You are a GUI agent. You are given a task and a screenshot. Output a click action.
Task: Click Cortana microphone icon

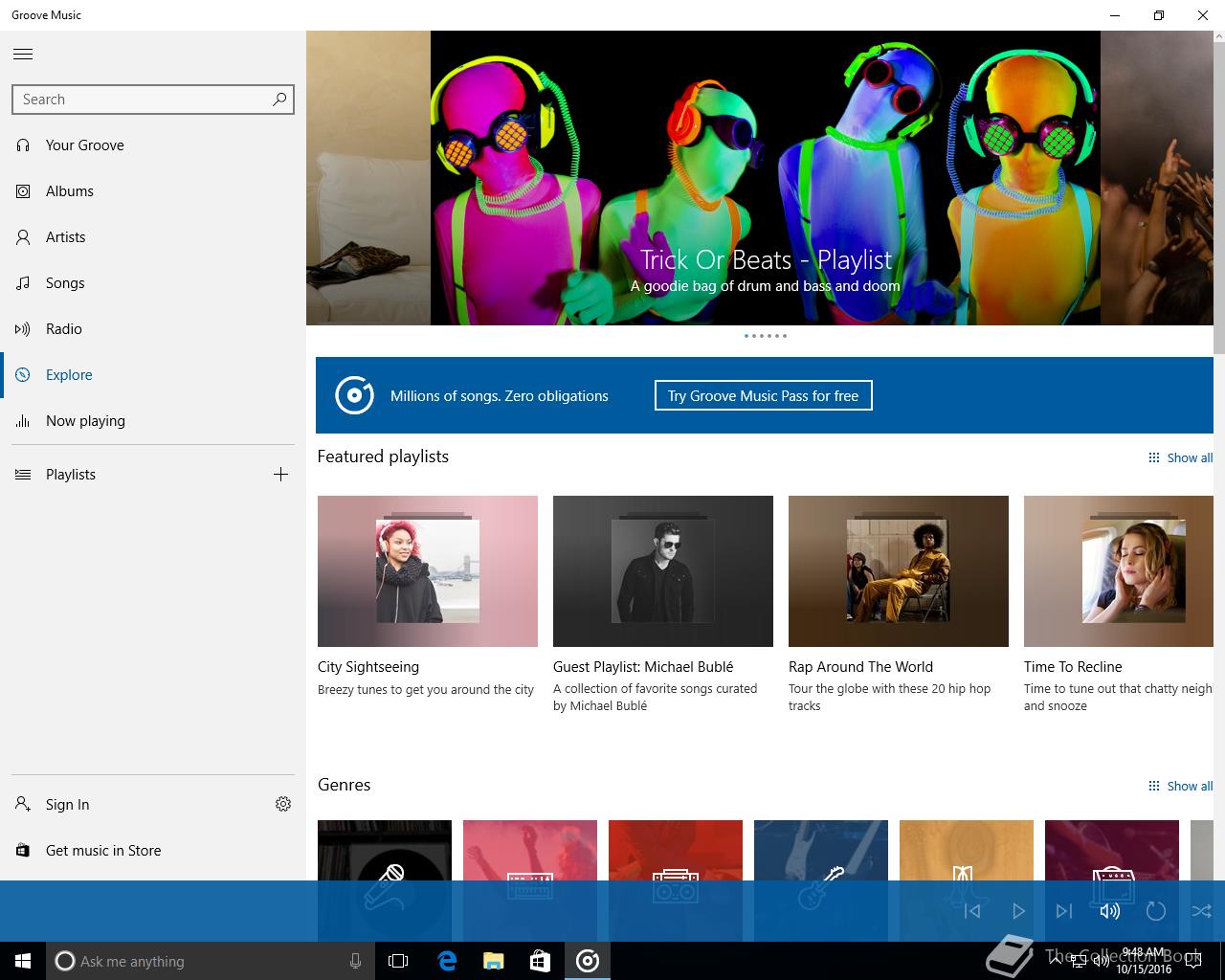click(x=355, y=961)
